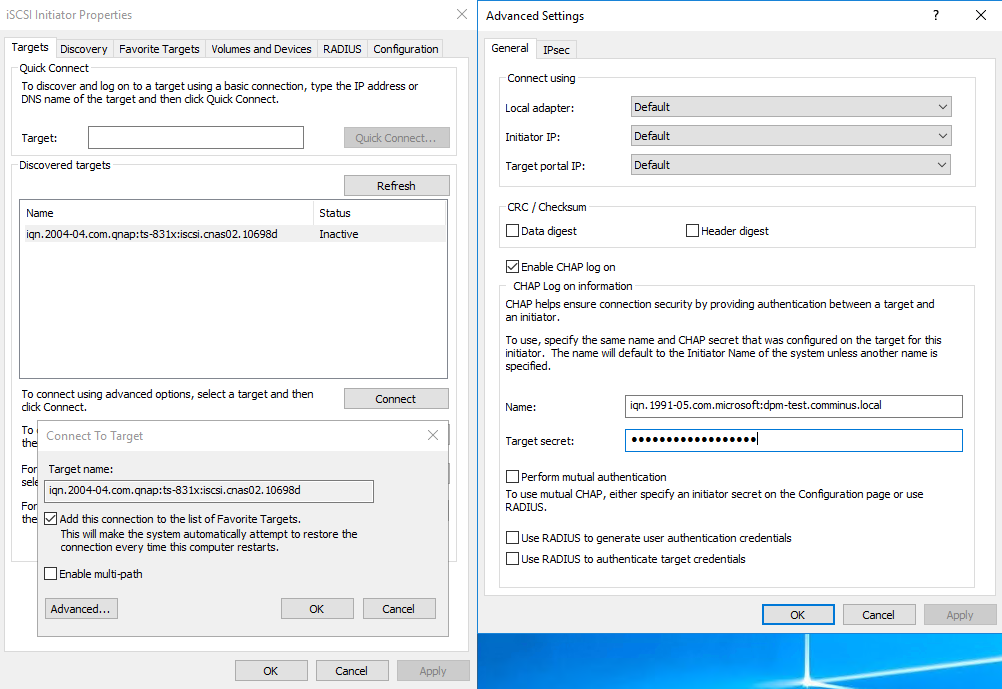Viewport: 1002px width, 689px height.
Task: Expand the Initiator IP dropdown
Action: coord(791,136)
